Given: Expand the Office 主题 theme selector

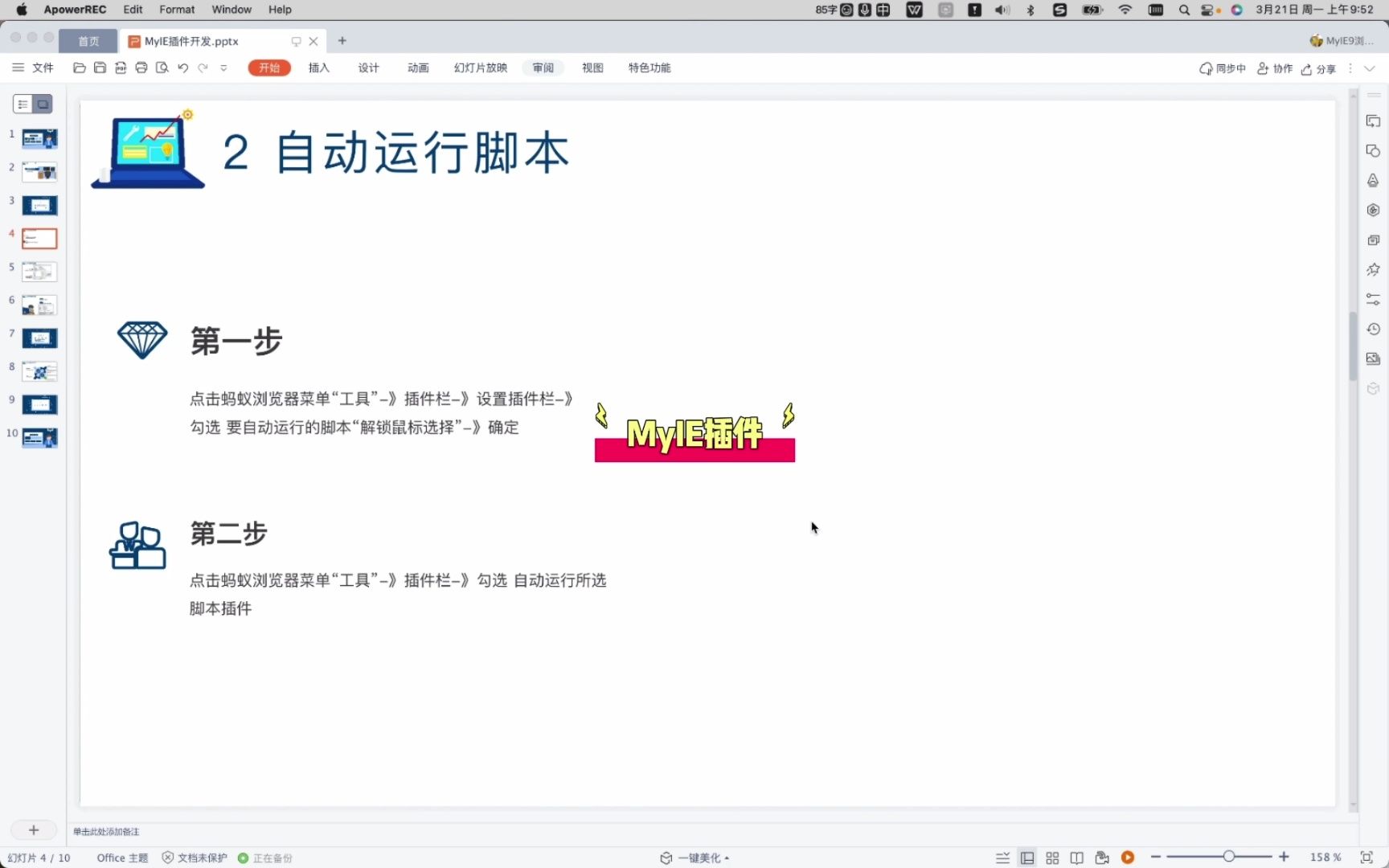Looking at the screenshot, I should (122, 858).
